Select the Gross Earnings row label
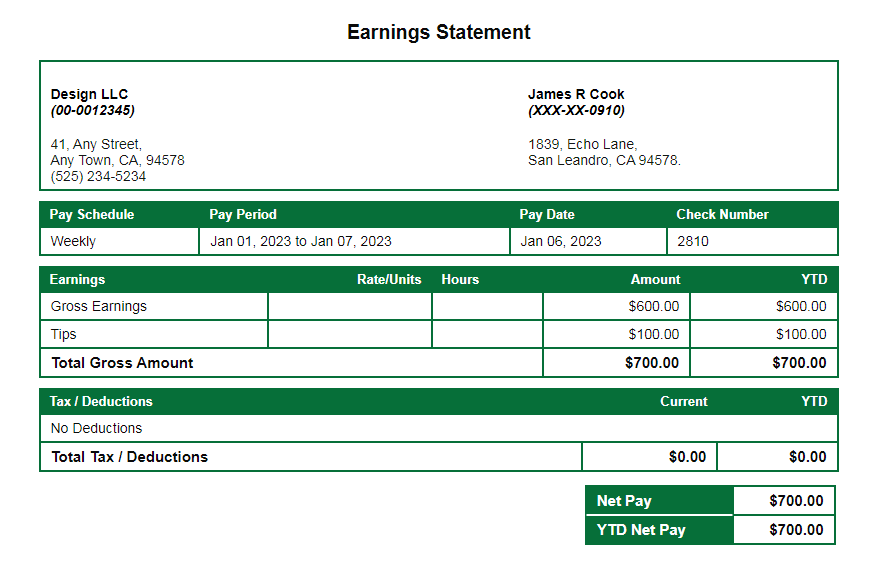 pyautogui.click(x=99, y=306)
